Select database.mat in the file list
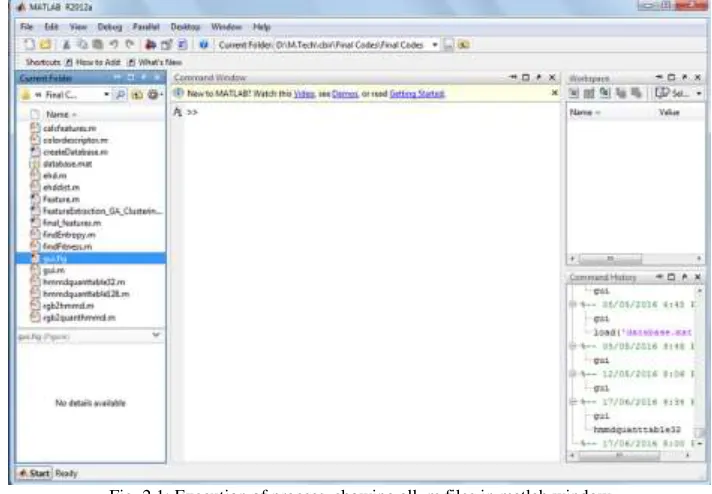The height and width of the screenshot is (494, 712). coord(67,164)
